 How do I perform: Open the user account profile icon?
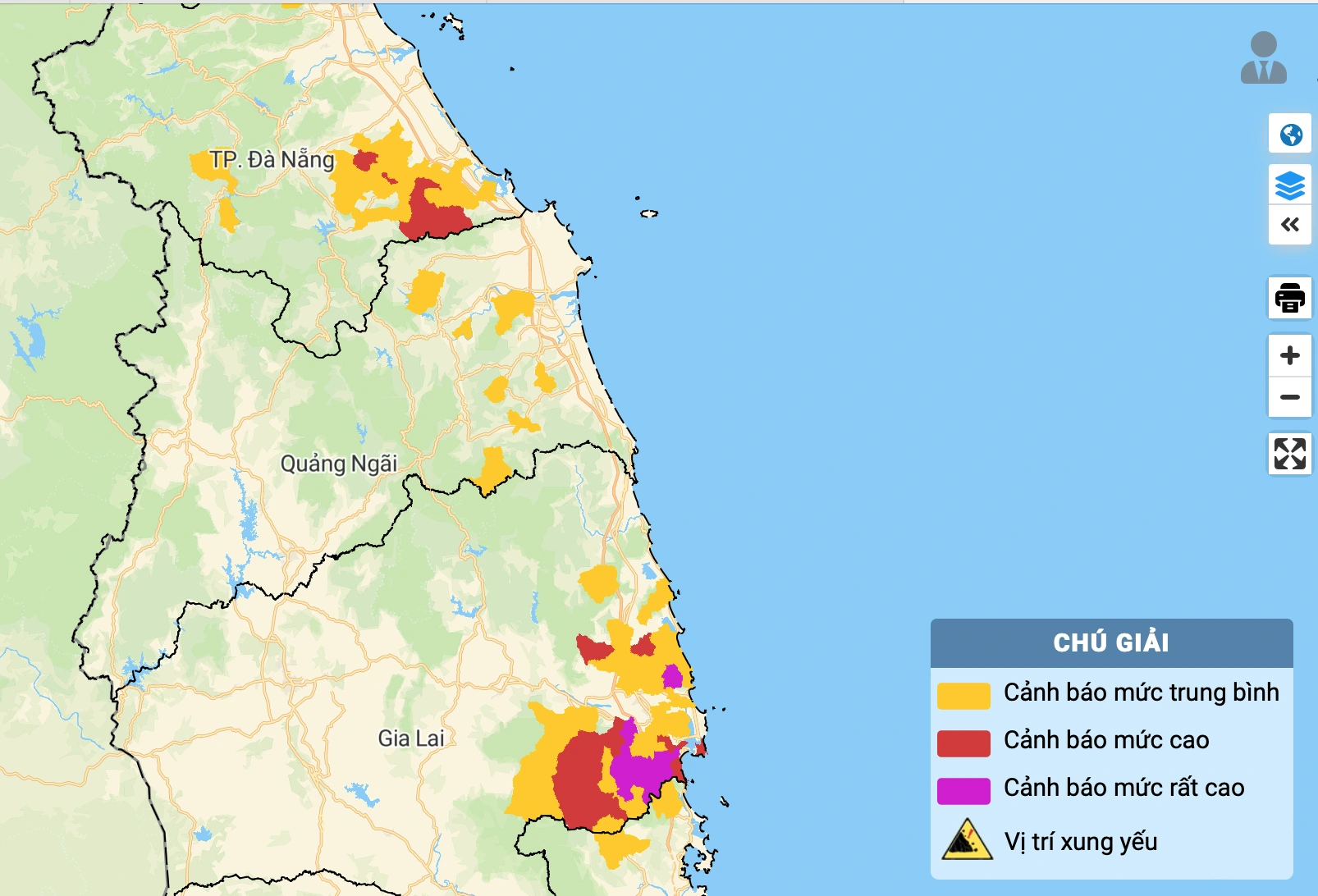point(1263,58)
